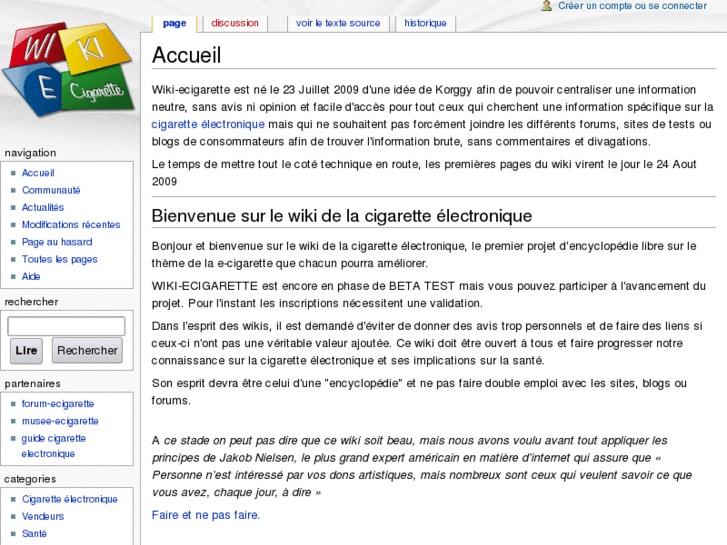
Task: Open 'Modifications récentes'
Action: 71,224
